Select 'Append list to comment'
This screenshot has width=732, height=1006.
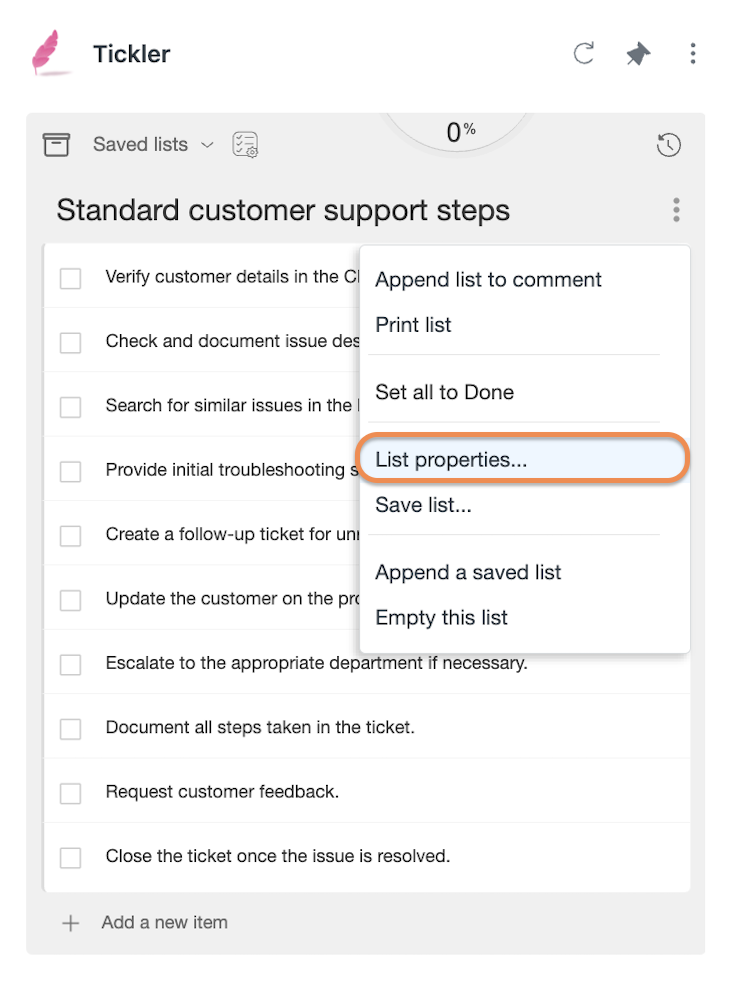point(488,280)
